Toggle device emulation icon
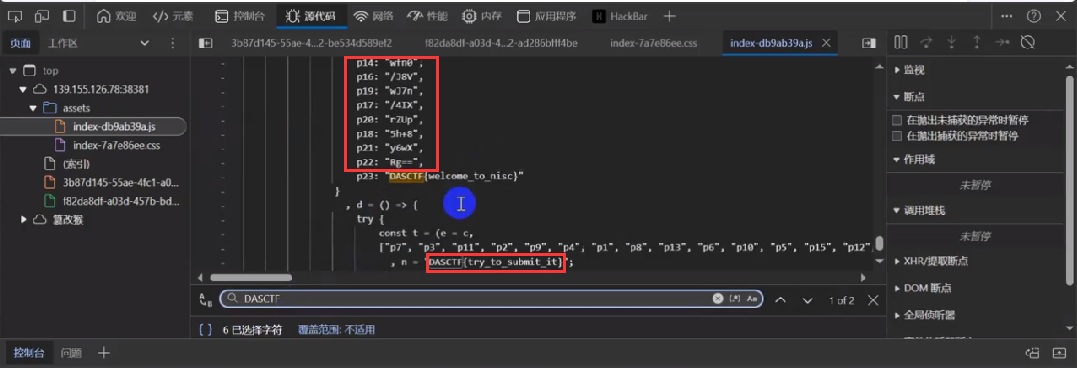Image resolution: width=1077 pixels, height=368 pixels. (43, 16)
